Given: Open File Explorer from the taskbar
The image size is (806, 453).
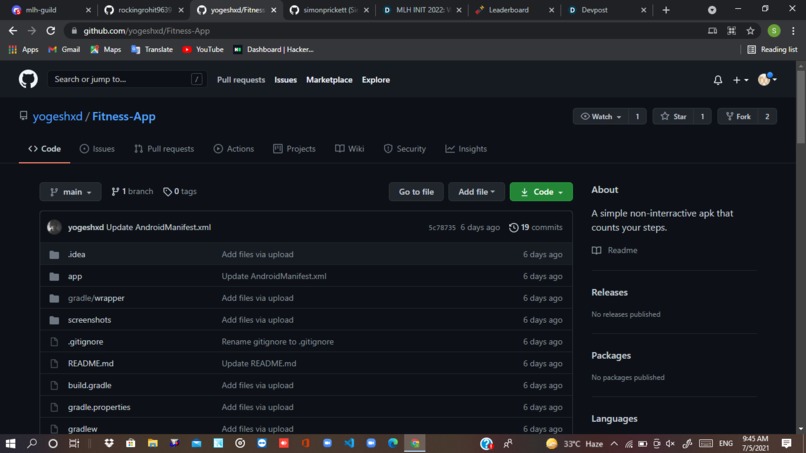Looking at the screenshot, I should click(x=153, y=443).
